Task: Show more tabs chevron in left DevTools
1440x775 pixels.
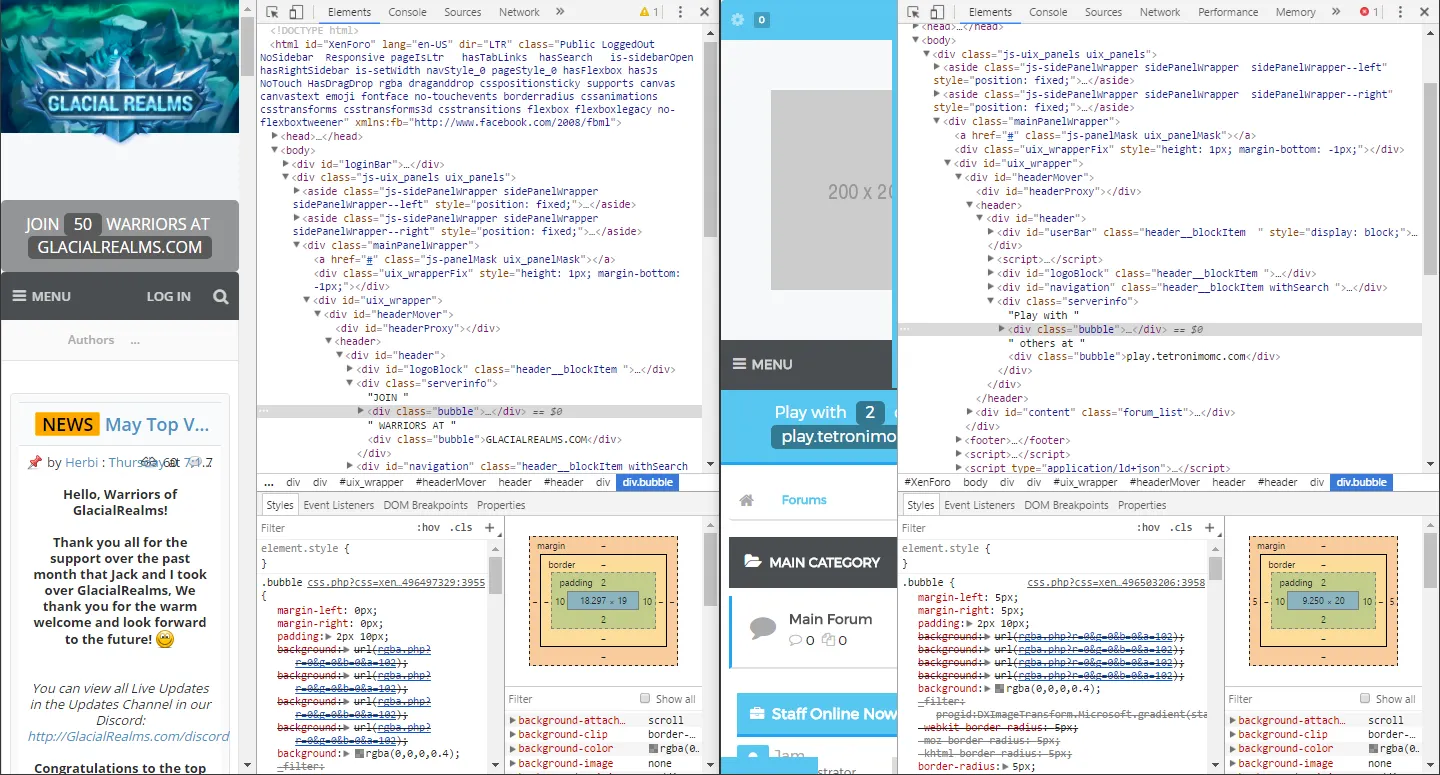Action: 559,12
